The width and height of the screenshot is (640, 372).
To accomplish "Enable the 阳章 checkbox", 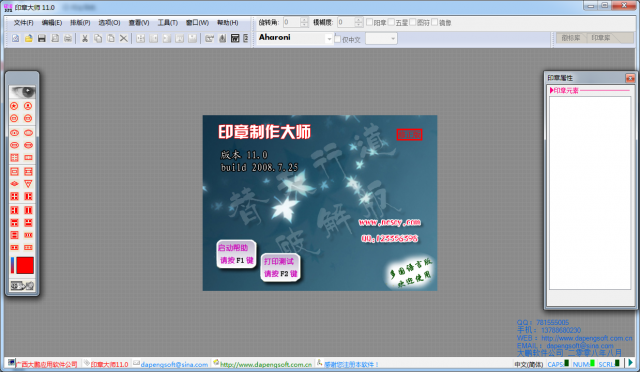I will point(369,22).
